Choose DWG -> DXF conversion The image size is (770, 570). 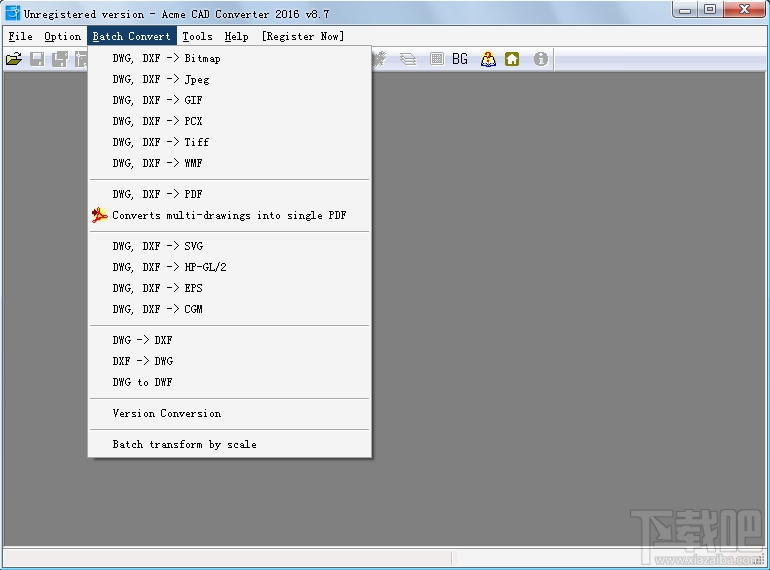229,340
